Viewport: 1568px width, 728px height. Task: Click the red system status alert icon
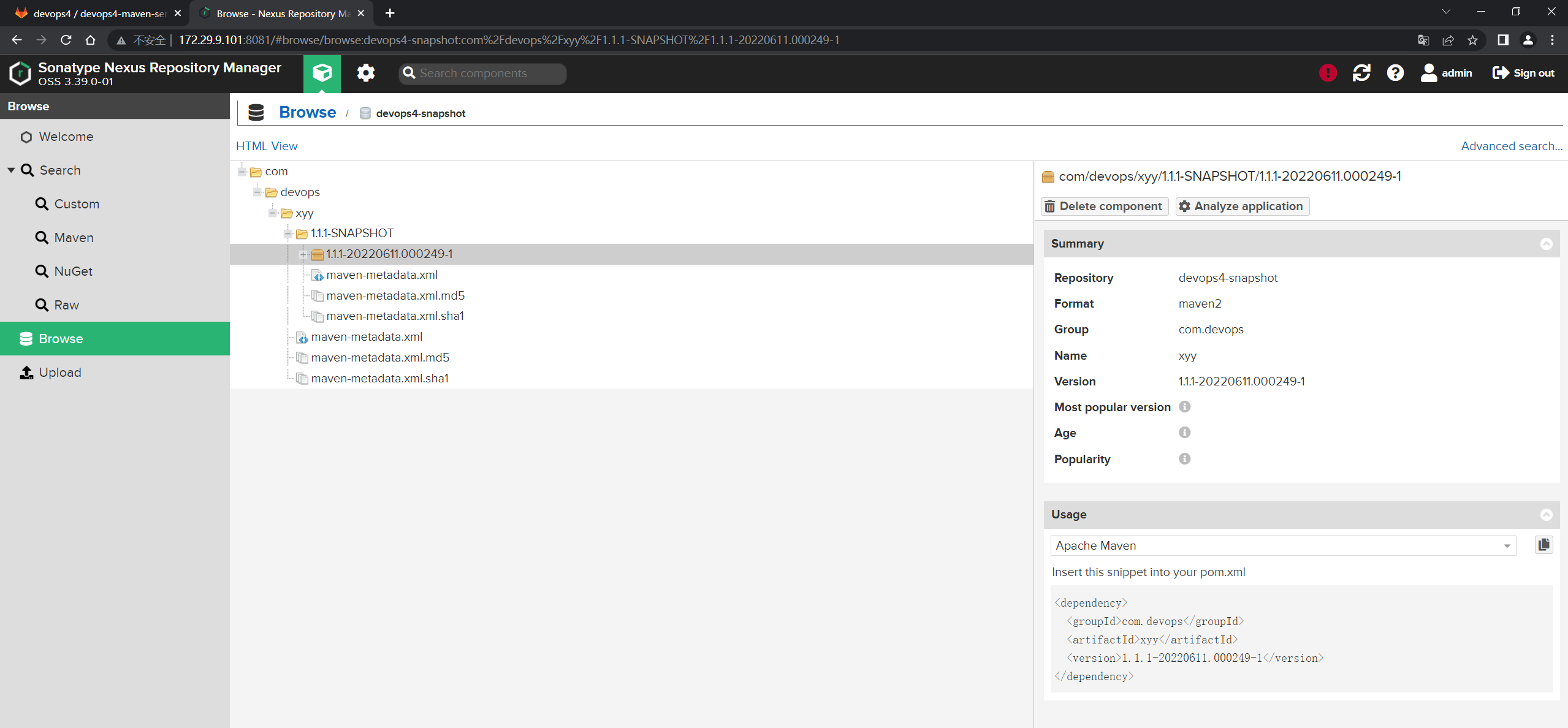[1328, 73]
